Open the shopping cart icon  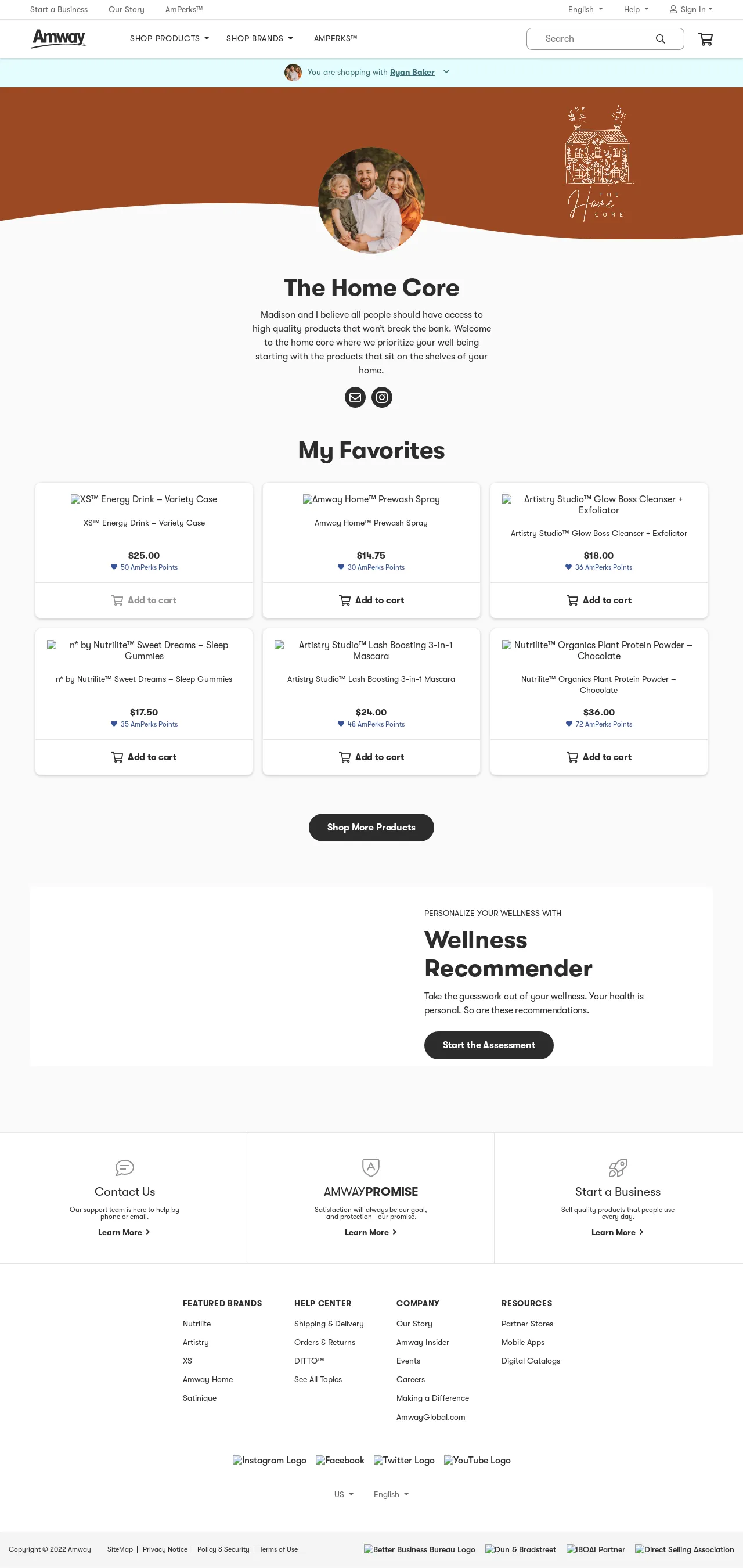[705, 39]
